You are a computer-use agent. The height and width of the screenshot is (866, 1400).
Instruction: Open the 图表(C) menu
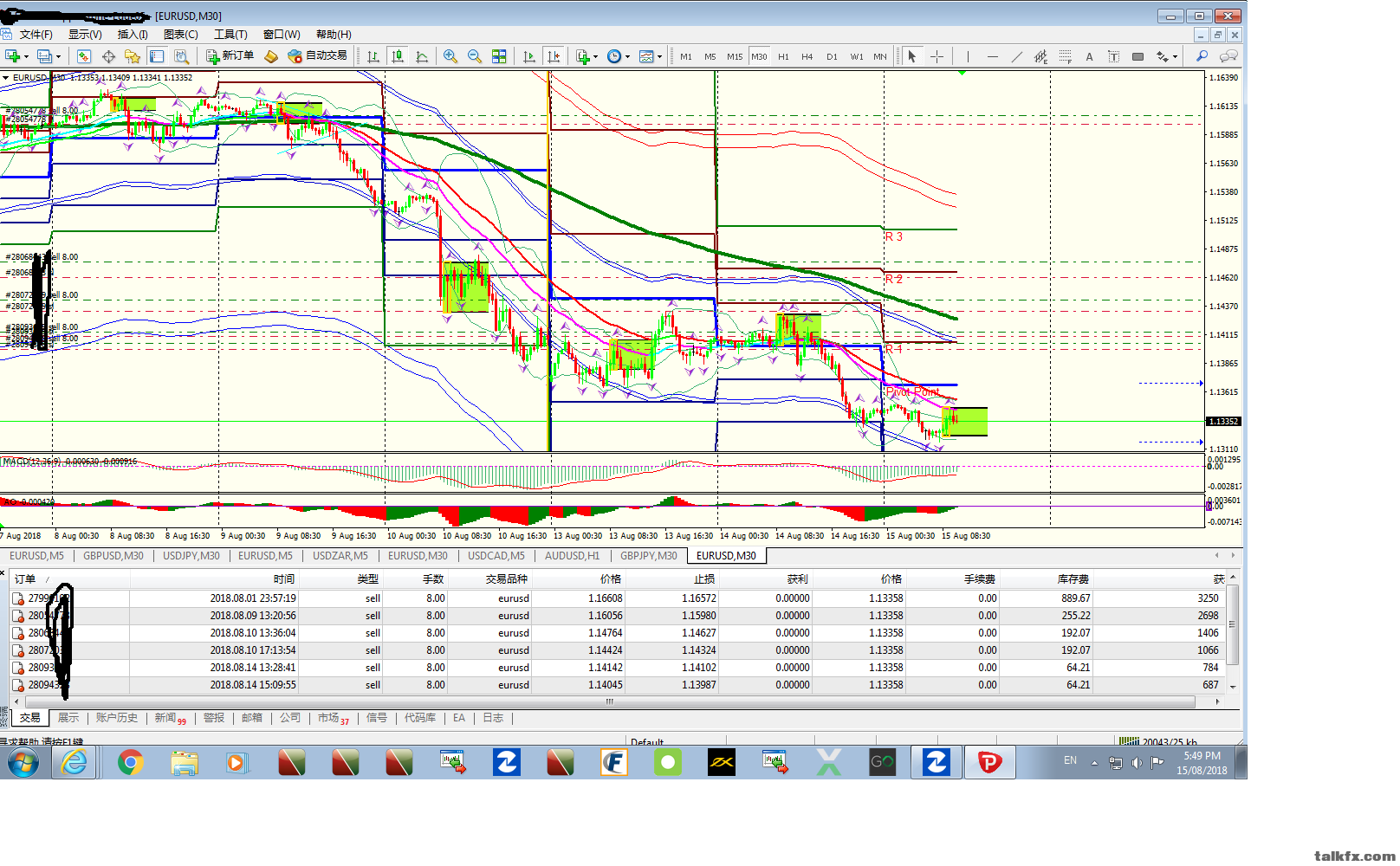tap(181, 35)
